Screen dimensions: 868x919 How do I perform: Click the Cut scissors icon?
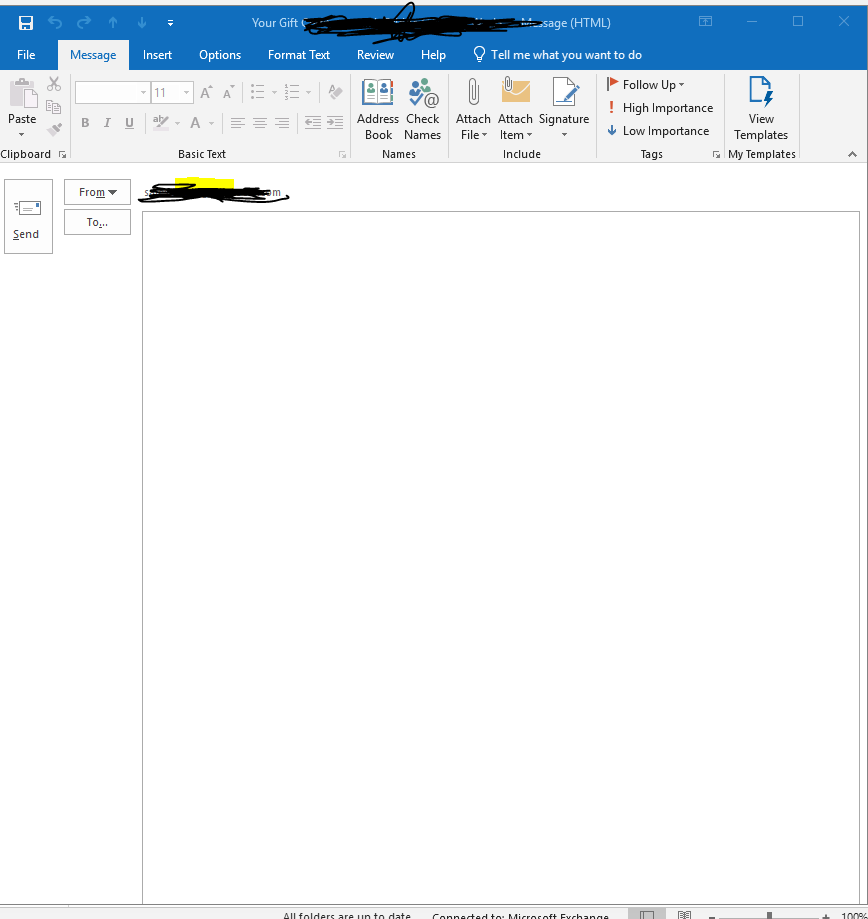[54, 84]
